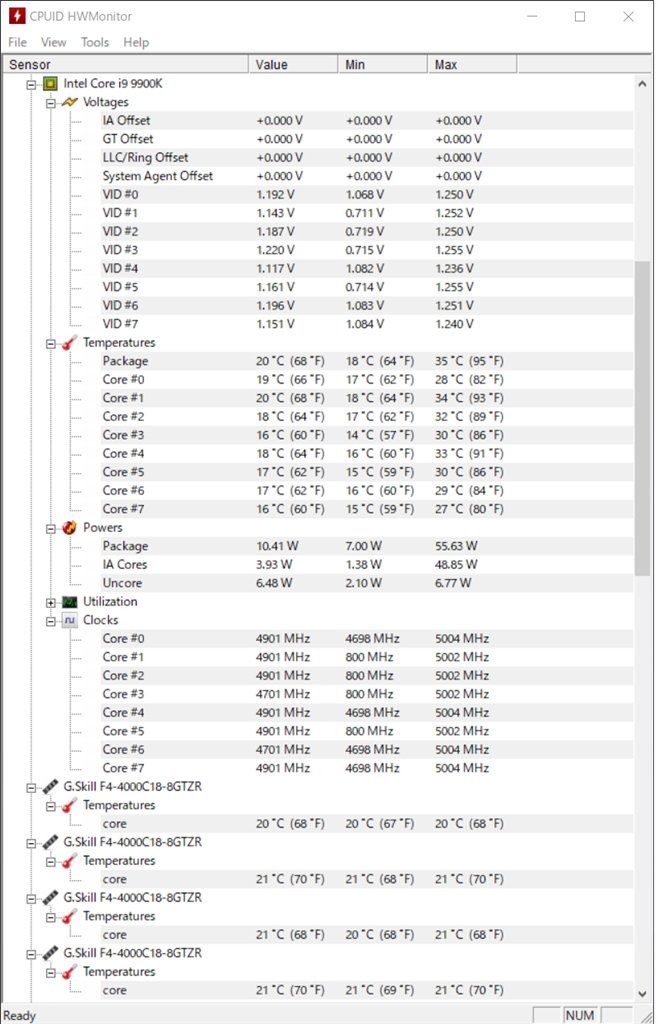This screenshot has width=658, height=1024.
Task: Click the HWMonitor app icon in title bar
Action: (17, 16)
